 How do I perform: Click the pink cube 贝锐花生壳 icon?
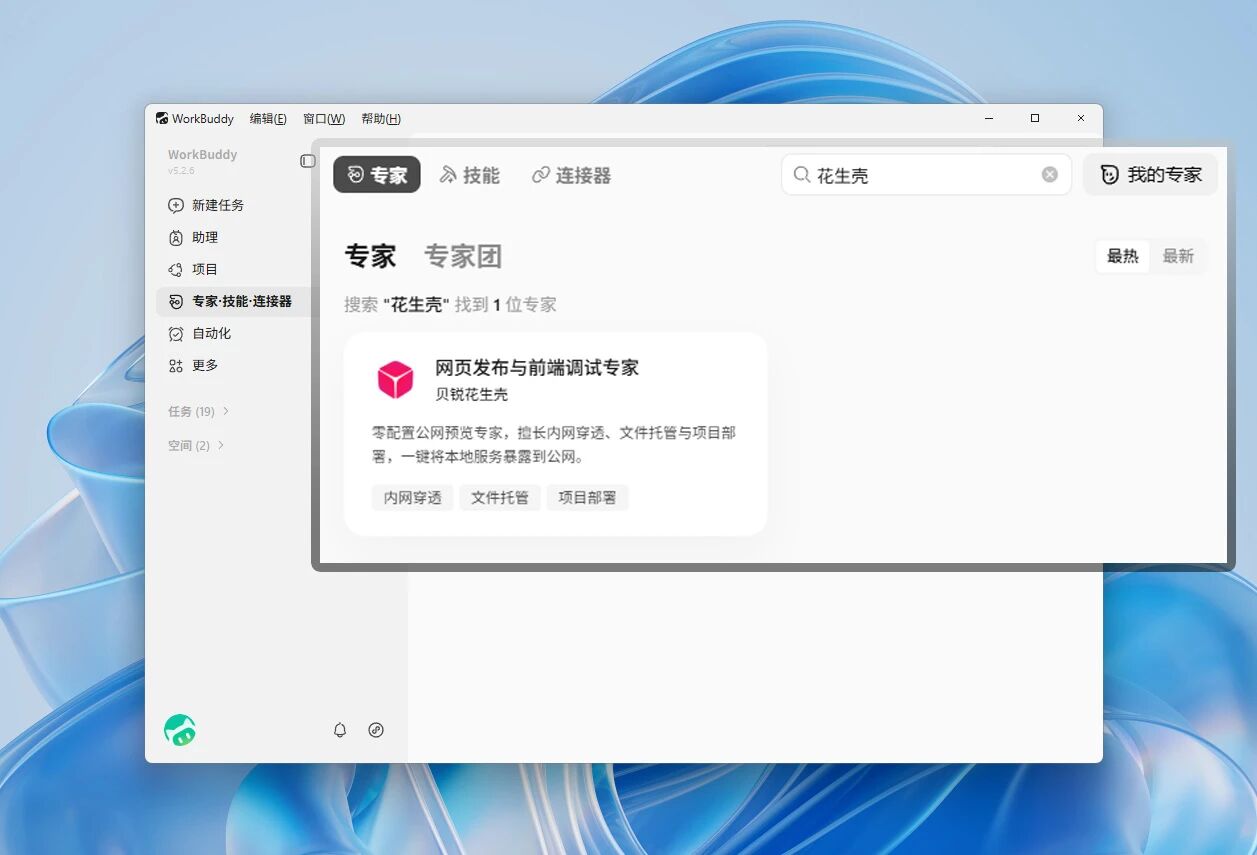[x=395, y=380]
